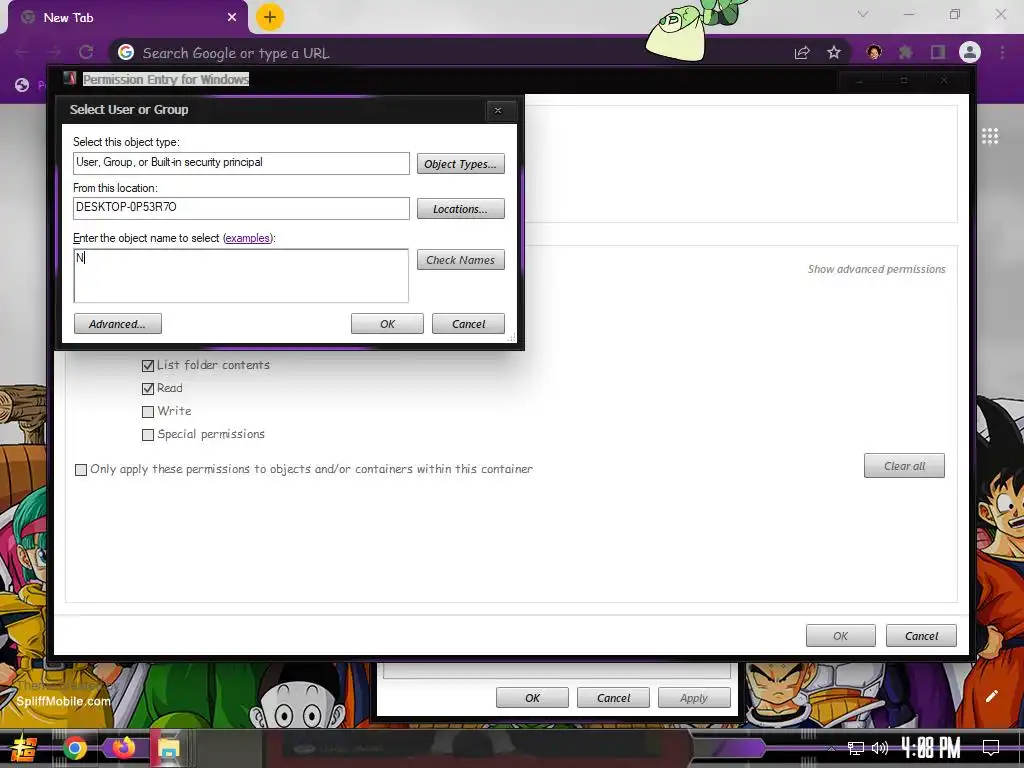Show hidden tray icons chevron
Viewport: 1024px width, 768px height.
(x=831, y=748)
